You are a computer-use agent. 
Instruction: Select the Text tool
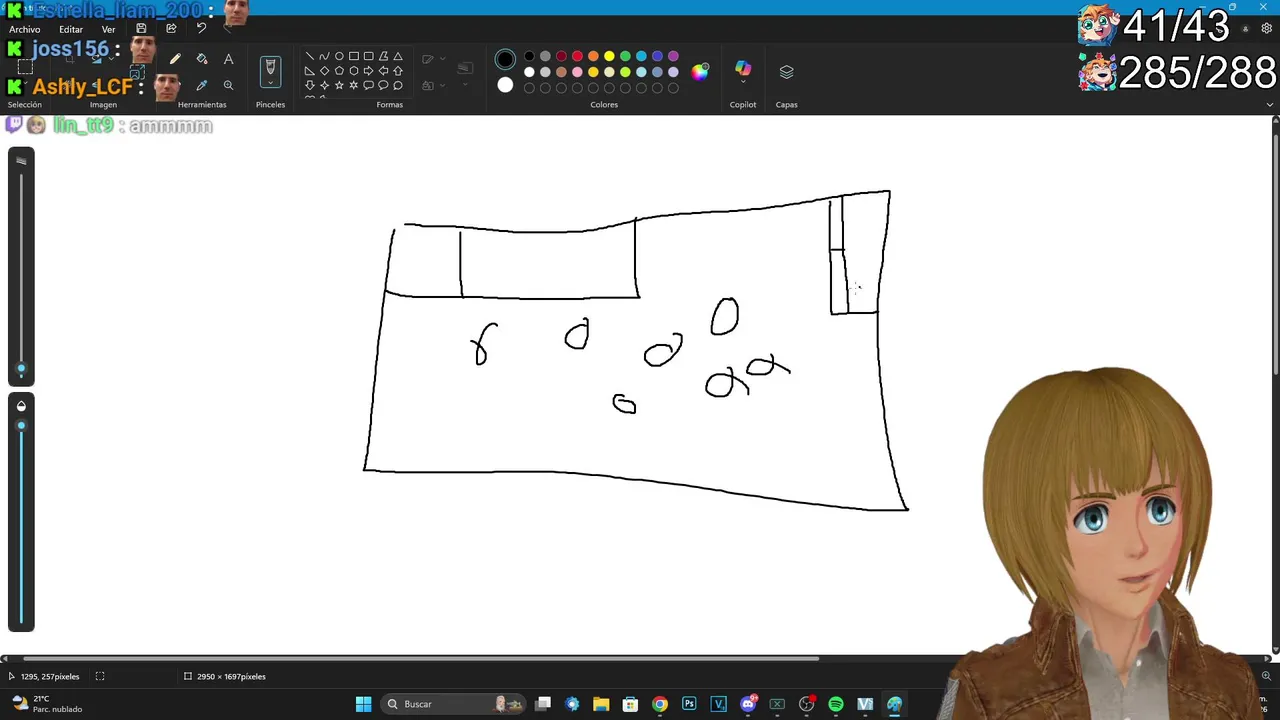[x=228, y=60]
